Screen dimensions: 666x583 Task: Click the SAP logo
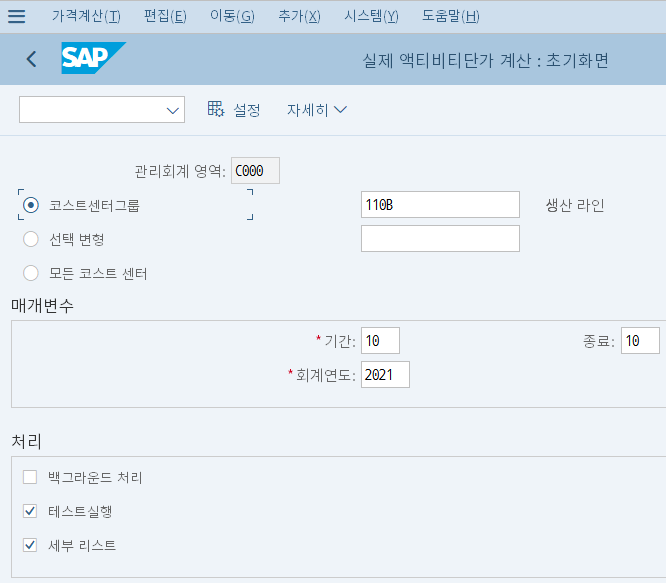tap(93, 58)
